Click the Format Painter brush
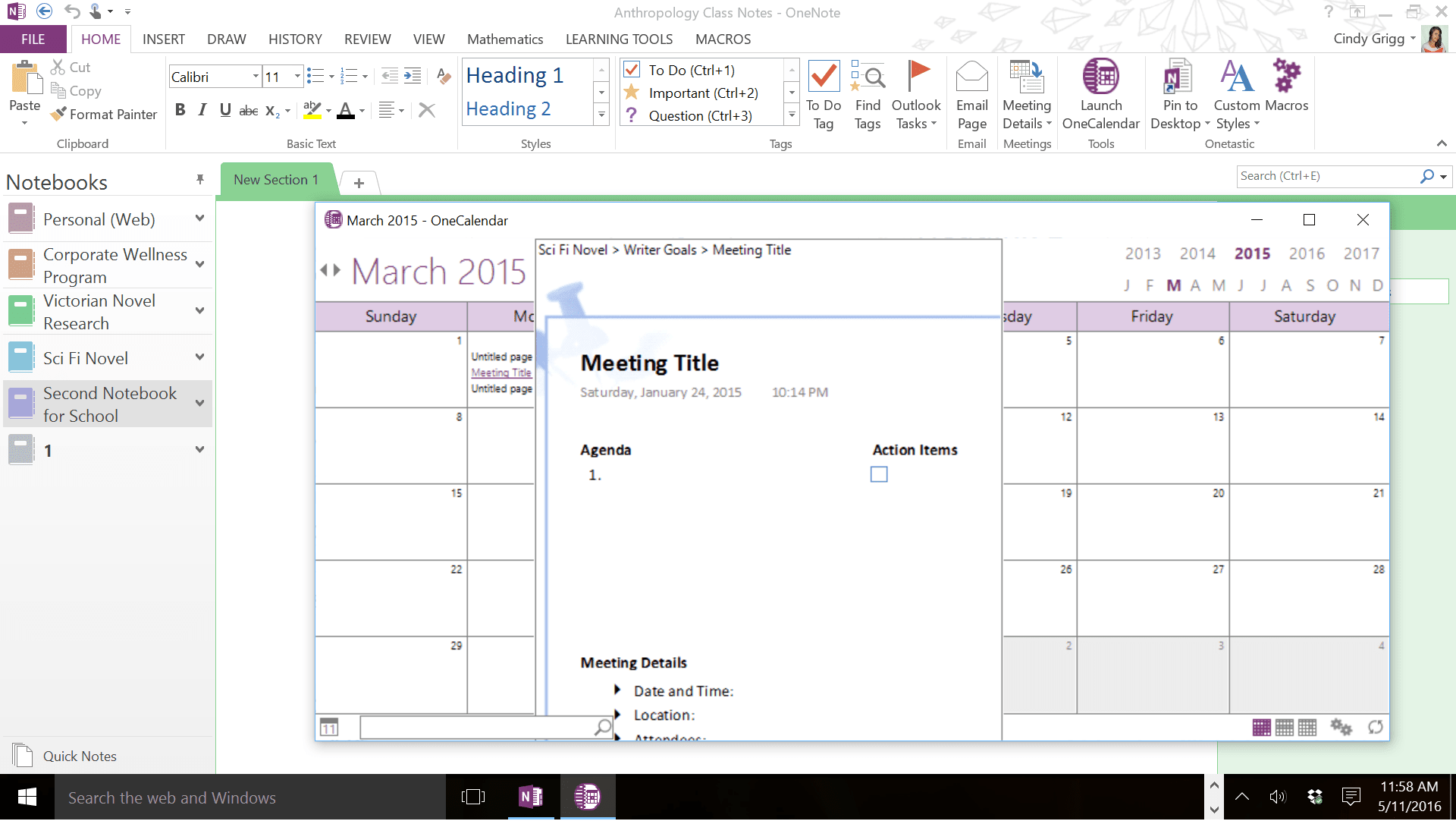Image resolution: width=1456 pixels, height=821 pixels. (x=58, y=115)
